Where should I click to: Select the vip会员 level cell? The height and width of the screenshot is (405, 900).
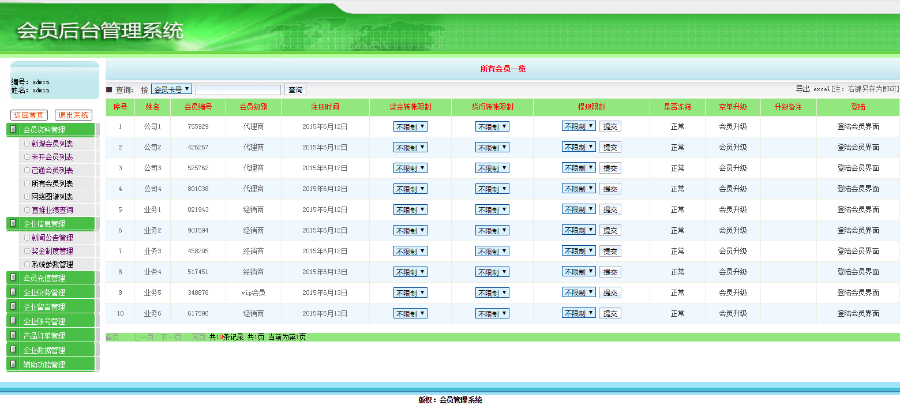pyautogui.click(x=253, y=293)
